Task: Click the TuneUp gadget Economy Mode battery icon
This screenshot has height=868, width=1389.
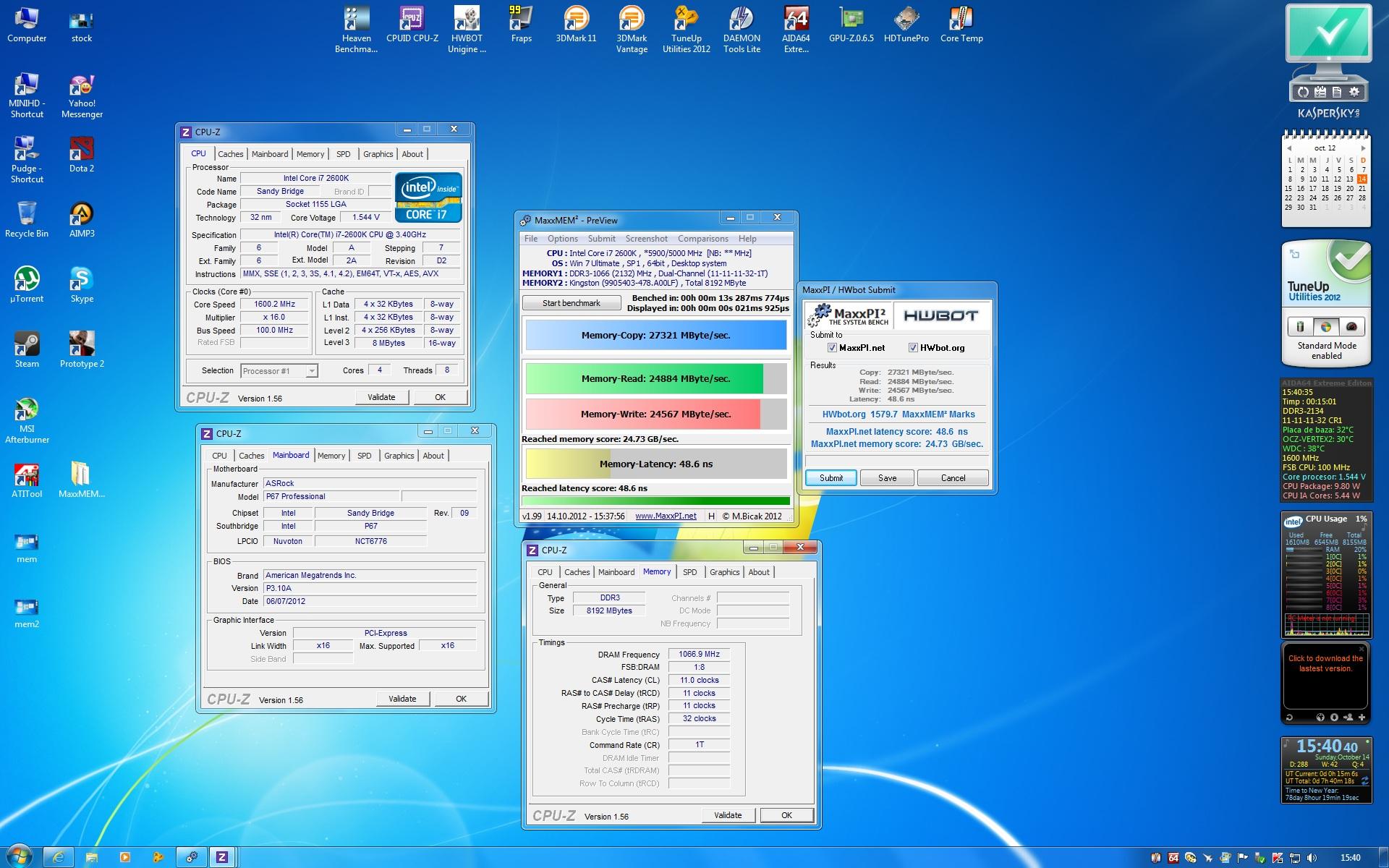Action: (x=1299, y=326)
